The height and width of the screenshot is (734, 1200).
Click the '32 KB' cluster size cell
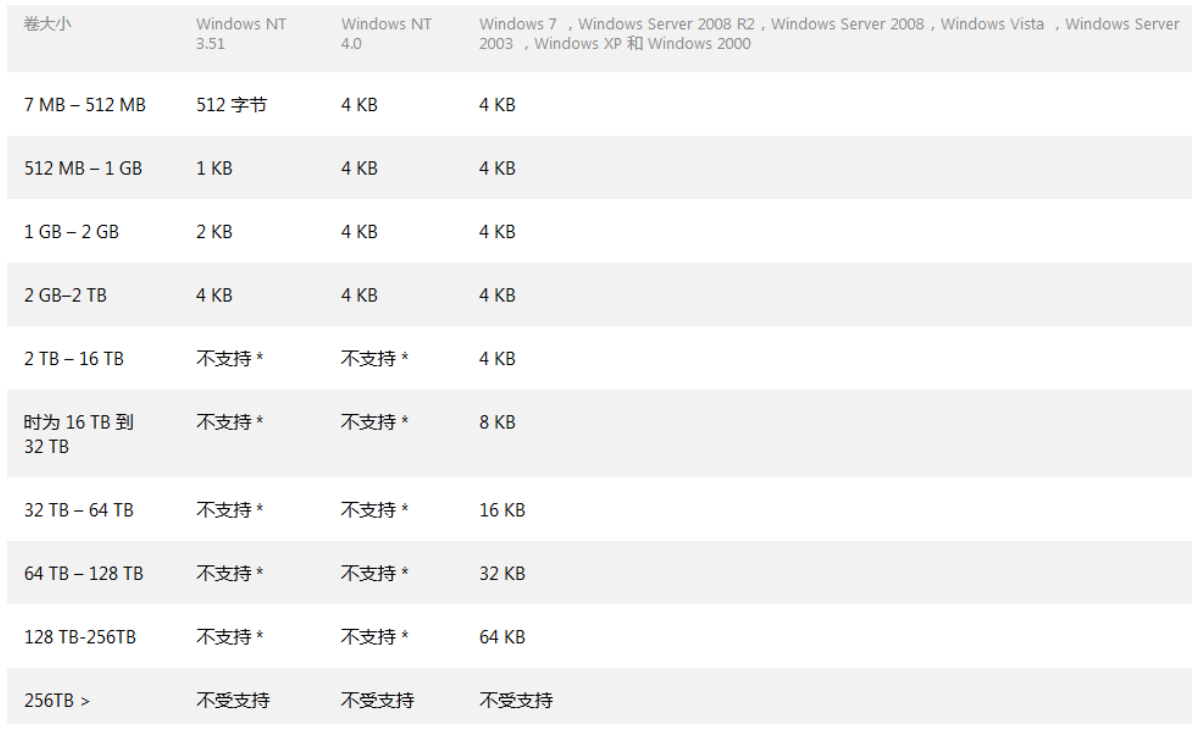(502, 573)
